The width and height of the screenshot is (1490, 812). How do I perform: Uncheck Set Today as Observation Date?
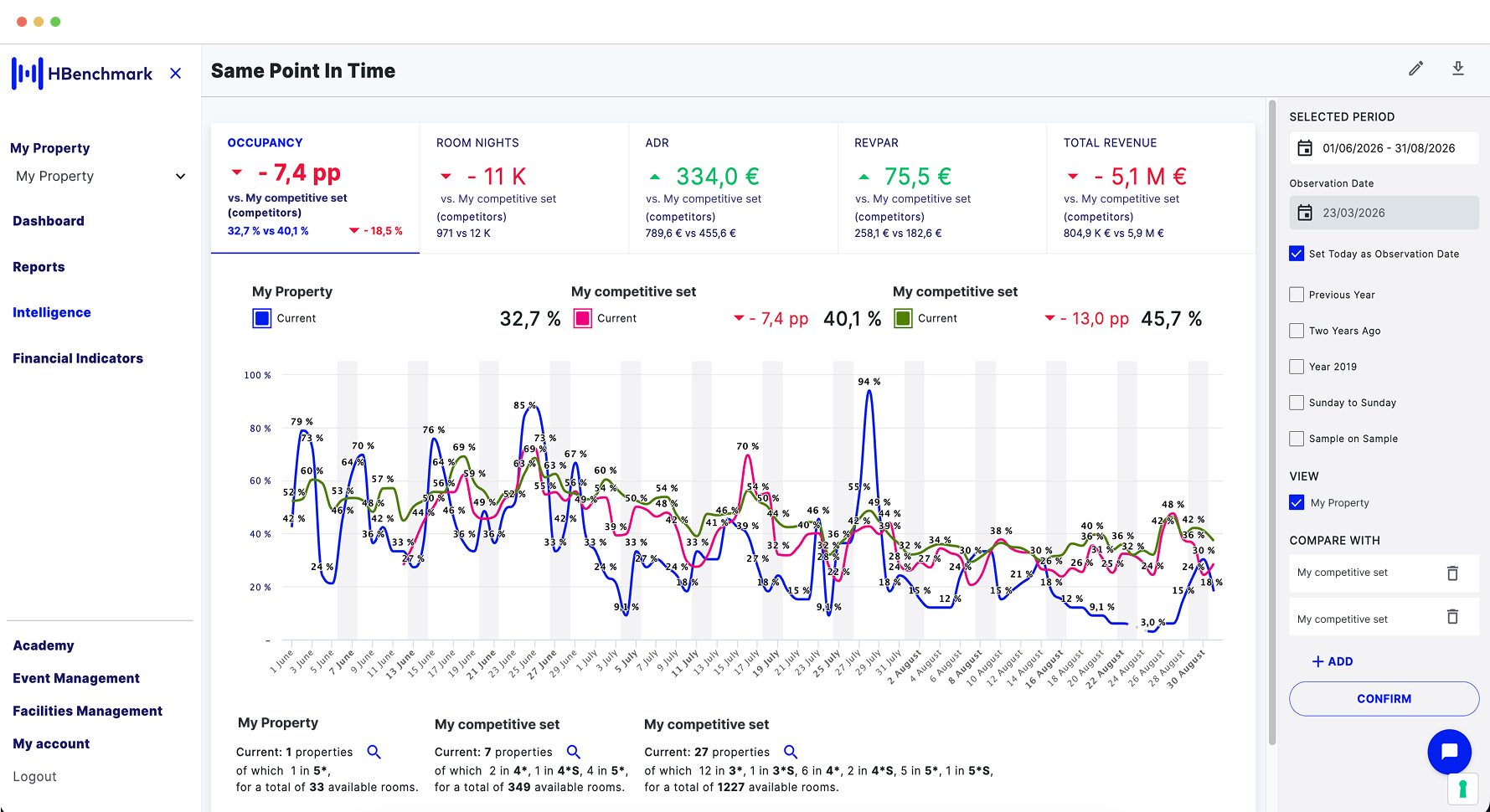(1297, 254)
